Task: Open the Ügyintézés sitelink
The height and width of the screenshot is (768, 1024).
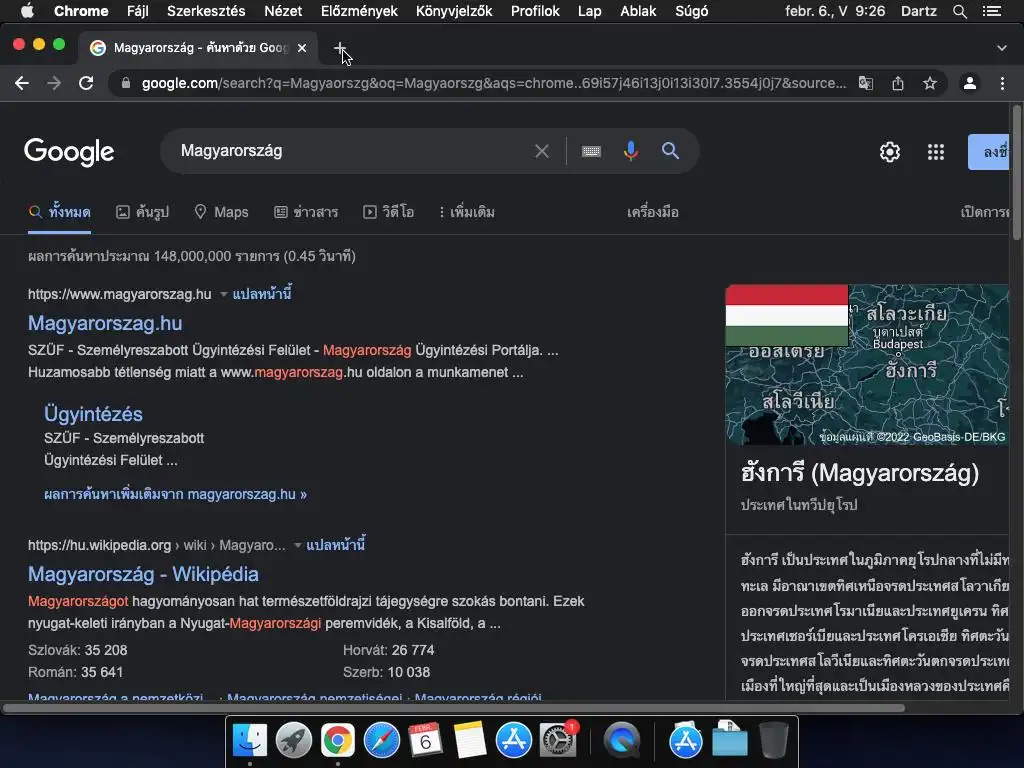Action: point(93,414)
